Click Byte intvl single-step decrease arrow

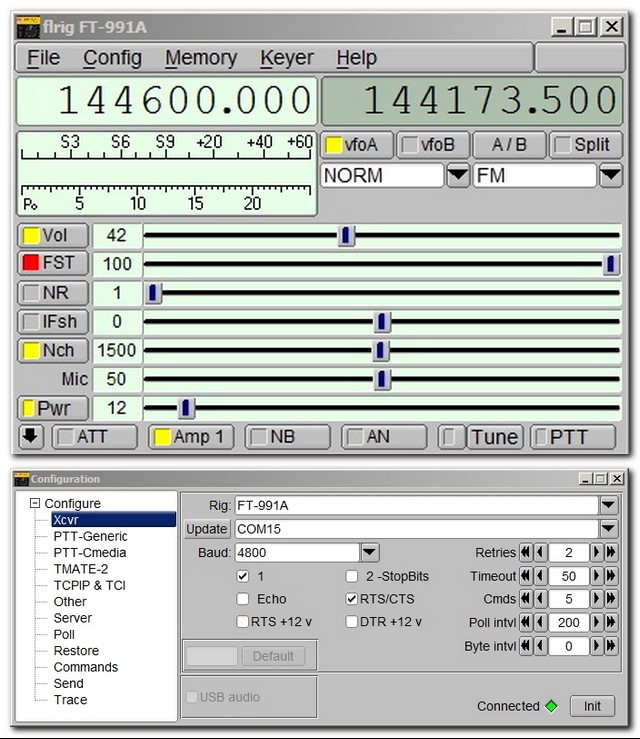coord(541,646)
